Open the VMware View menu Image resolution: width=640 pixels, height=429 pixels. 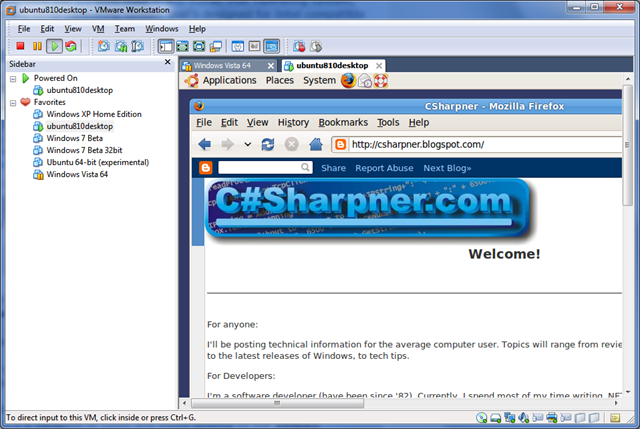[x=73, y=29]
